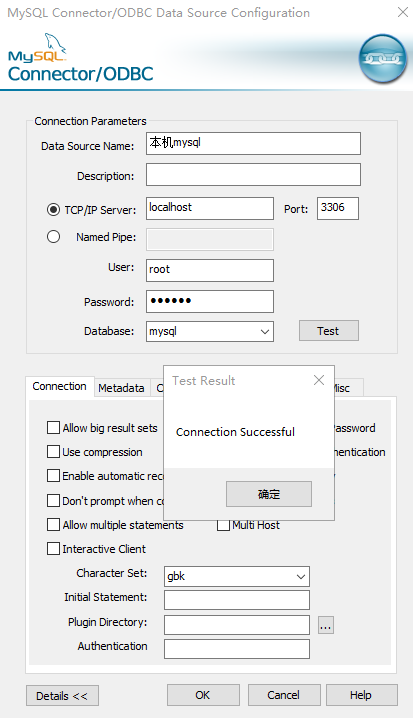413x718 pixels.
Task: Select the Connection tab
Action: [60, 386]
